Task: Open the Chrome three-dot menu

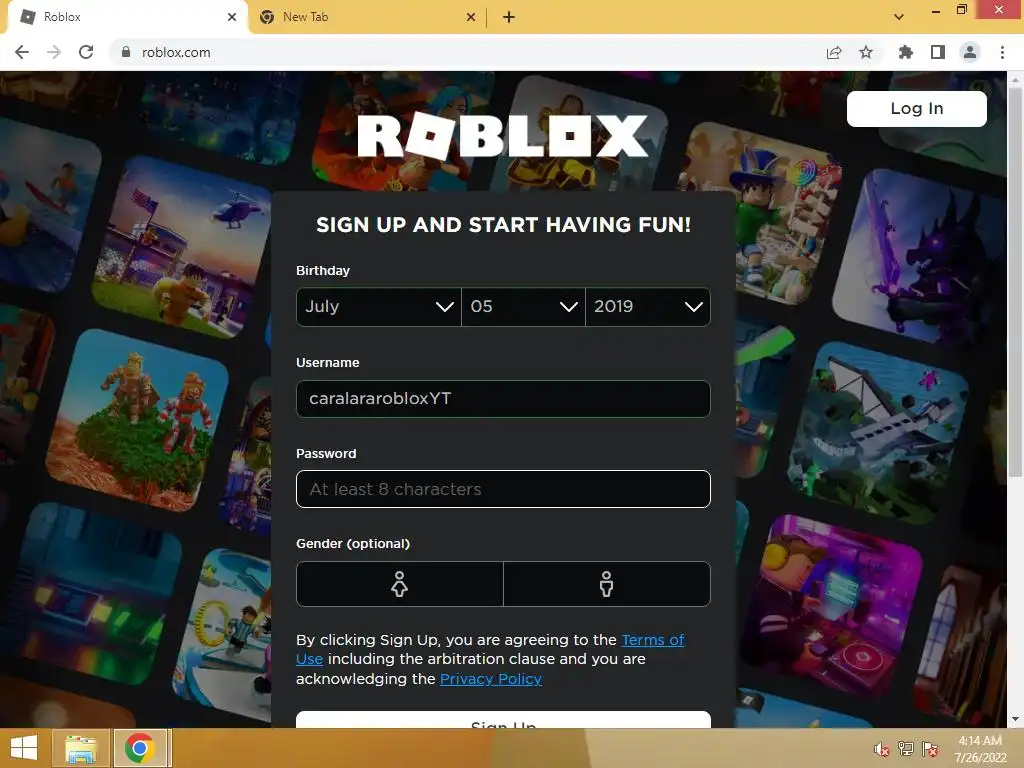Action: click(1002, 52)
